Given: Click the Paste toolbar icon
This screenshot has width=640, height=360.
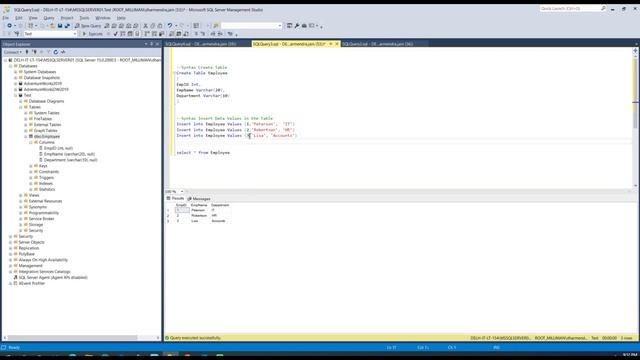Looking at the screenshot, I should coord(160,26).
